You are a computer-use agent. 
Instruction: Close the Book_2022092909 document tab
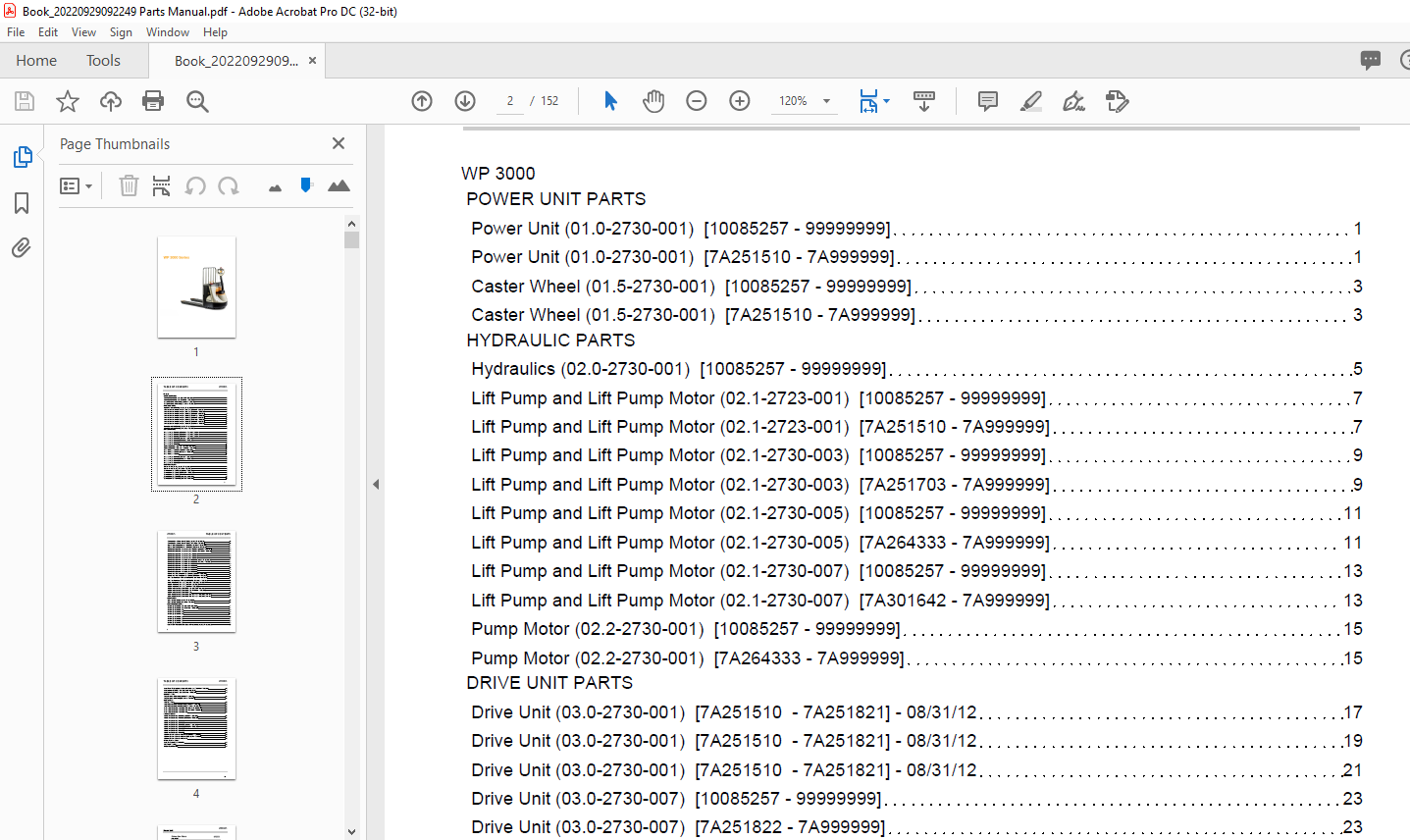pyautogui.click(x=312, y=60)
